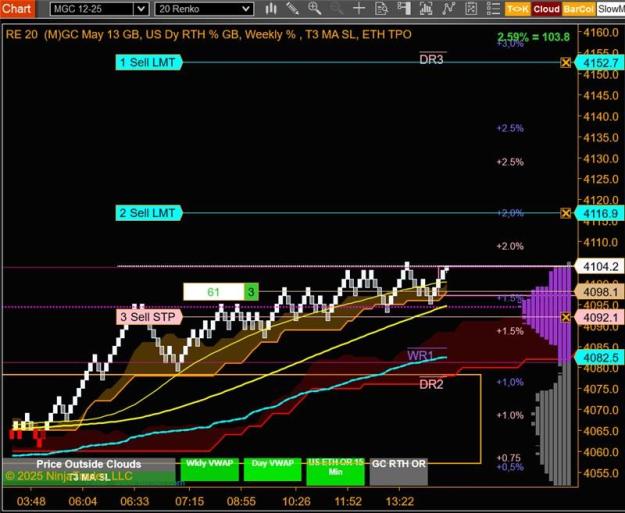
Task: Click the zoom in magnifier icon
Action: tap(315, 9)
